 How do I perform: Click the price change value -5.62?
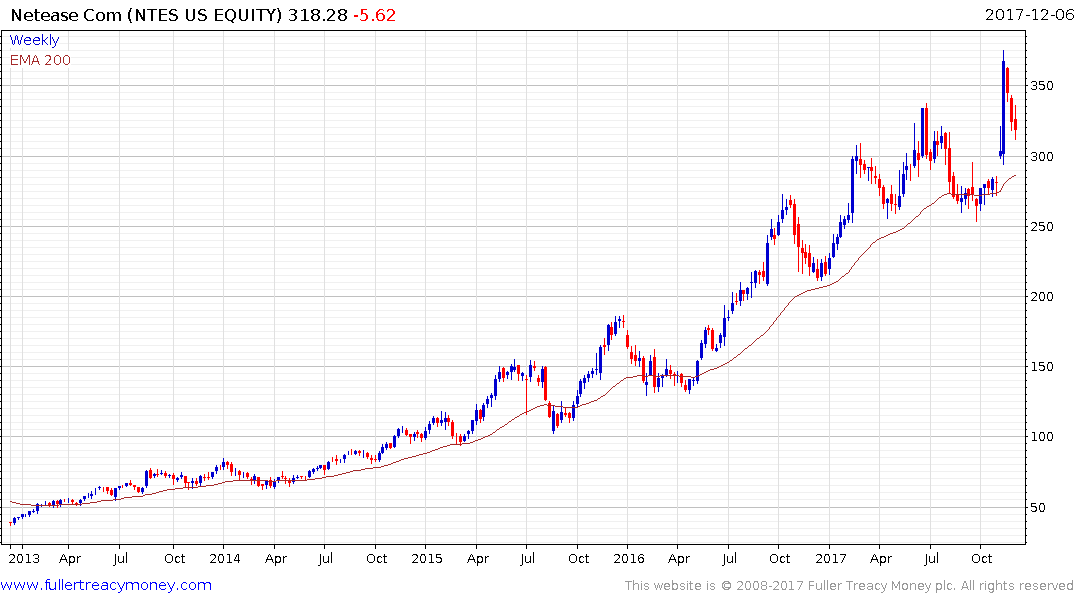(x=374, y=15)
